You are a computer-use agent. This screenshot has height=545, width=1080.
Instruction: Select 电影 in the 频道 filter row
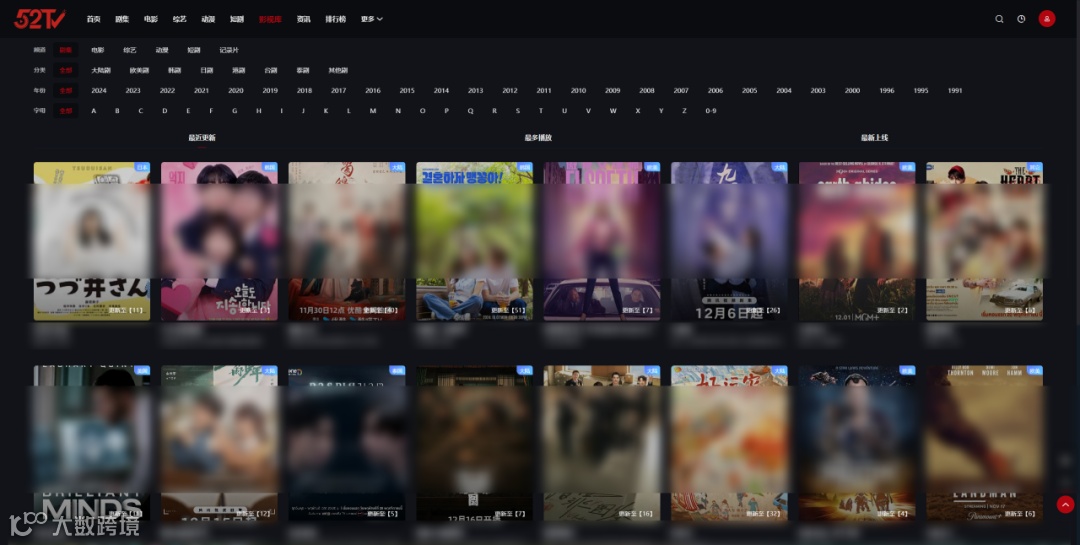coord(98,50)
